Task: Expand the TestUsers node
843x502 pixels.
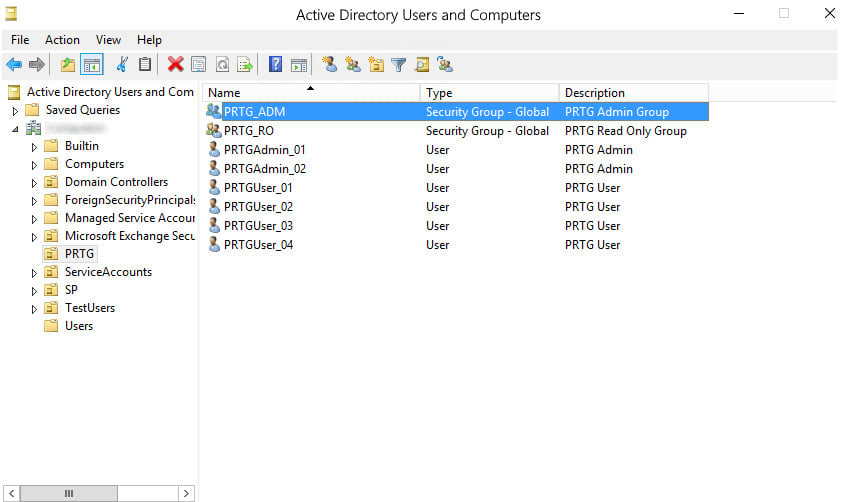Action: 34,309
